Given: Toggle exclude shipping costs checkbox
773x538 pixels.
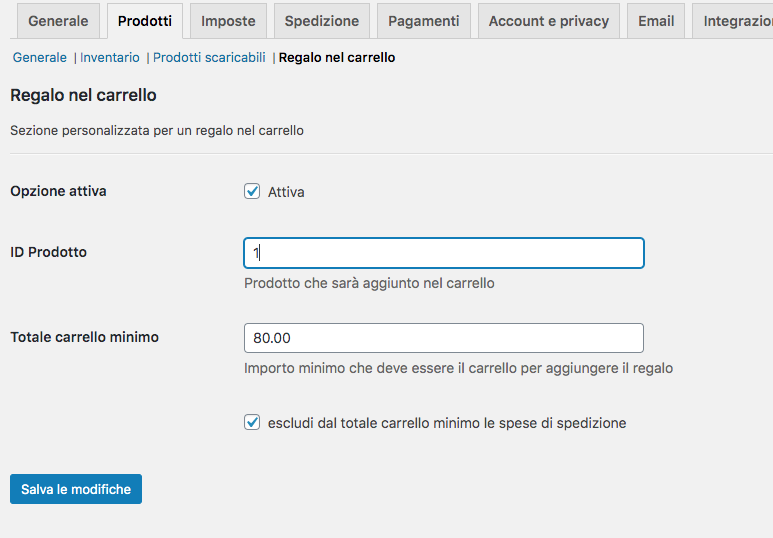Looking at the screenshot, I should click(x=252, y=422).
